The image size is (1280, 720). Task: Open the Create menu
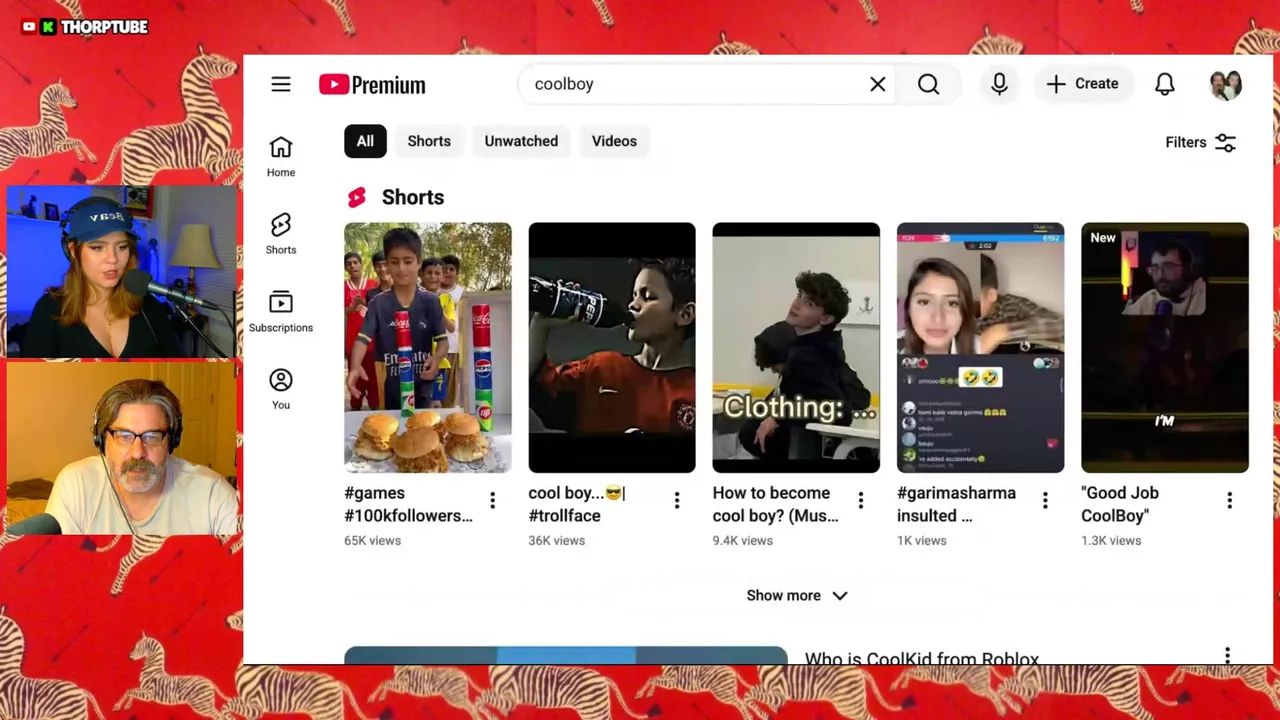[1083, 84]
